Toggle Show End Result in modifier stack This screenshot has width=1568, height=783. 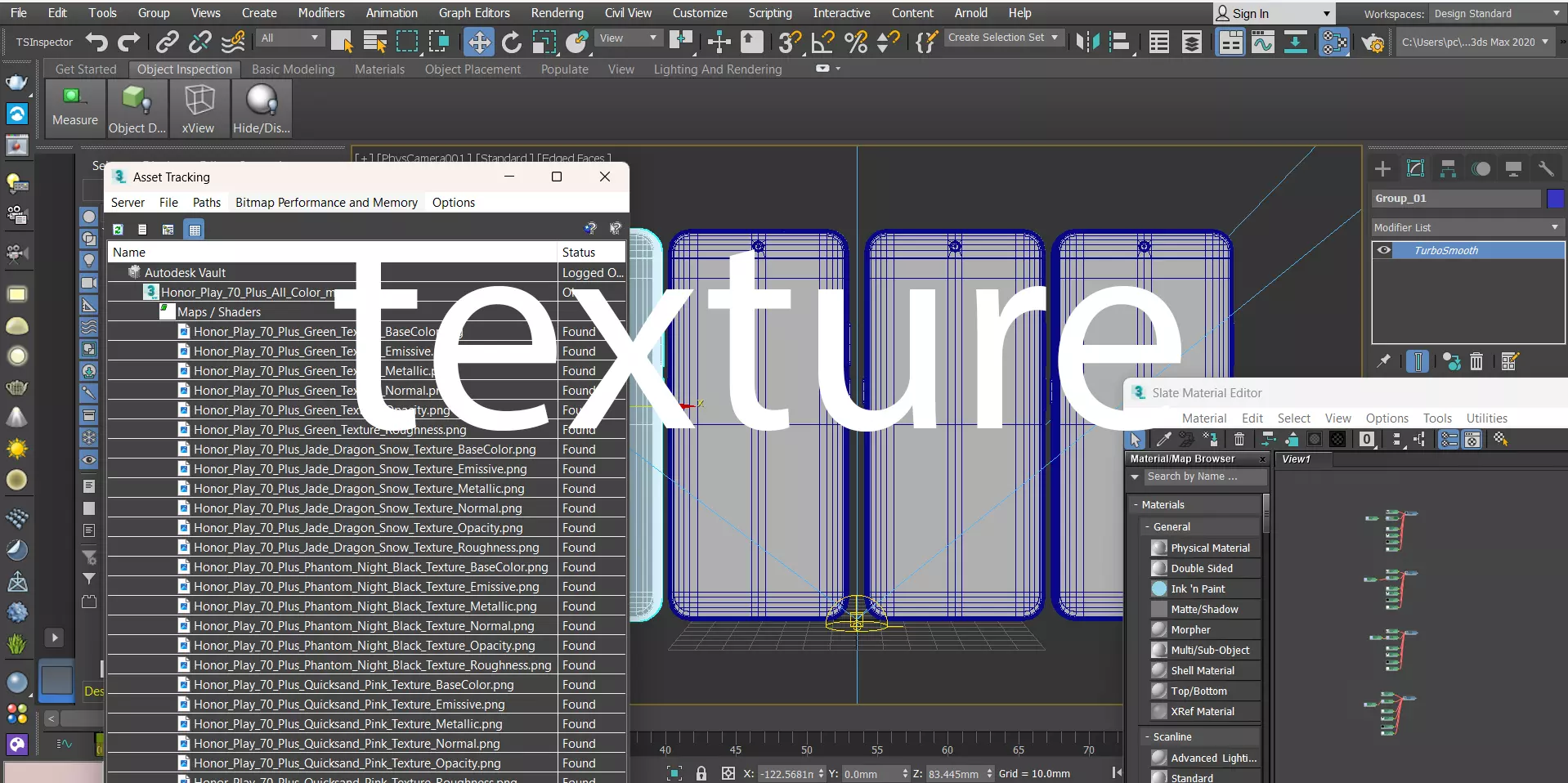click(x=1418, y=361)
